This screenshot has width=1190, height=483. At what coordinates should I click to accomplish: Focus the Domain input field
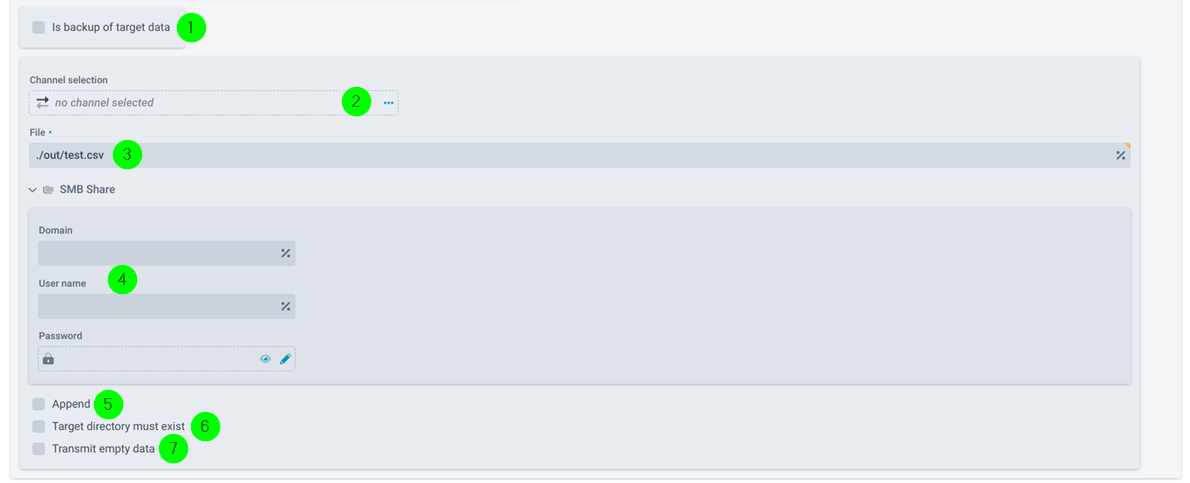pyautogui.click(x=166, y=253)
